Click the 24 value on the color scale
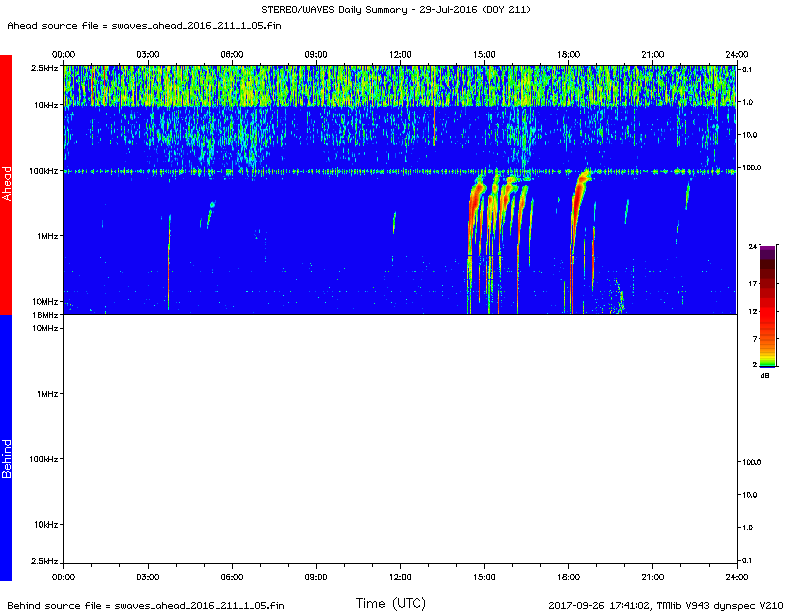 tap(749, 246)
